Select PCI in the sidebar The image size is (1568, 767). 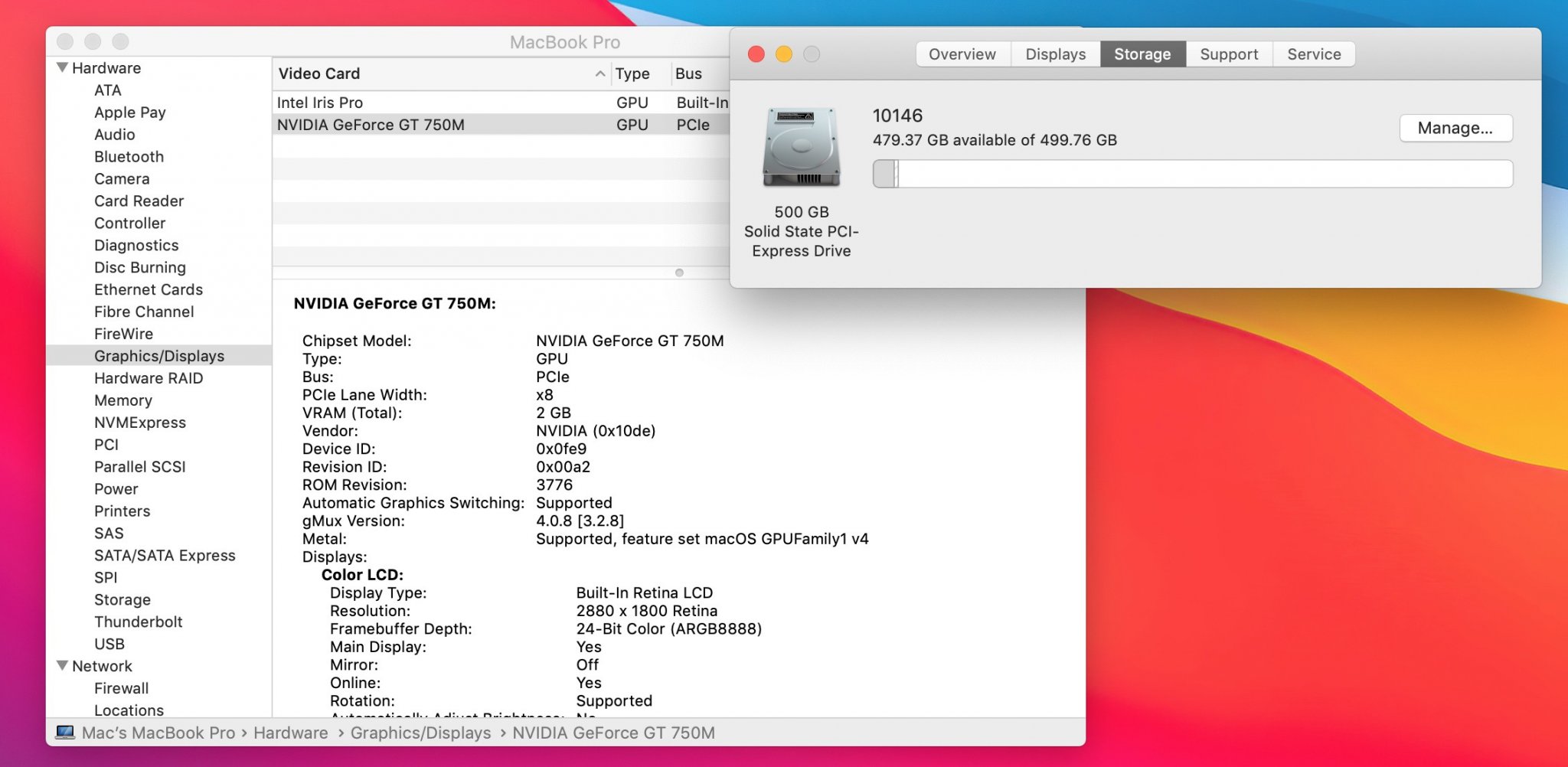point(106,445)
